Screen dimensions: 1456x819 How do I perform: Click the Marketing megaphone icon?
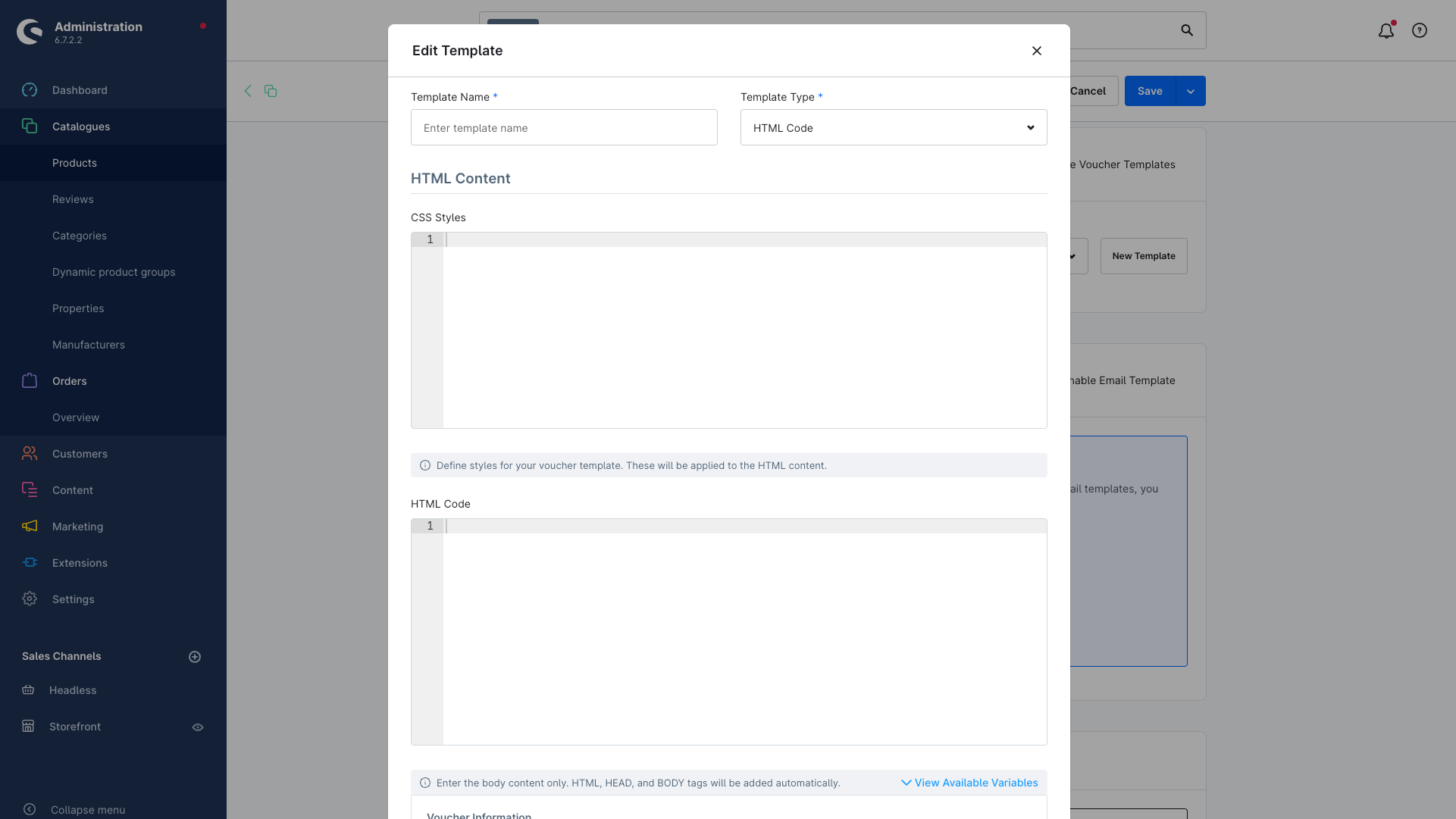click(30, 527)
